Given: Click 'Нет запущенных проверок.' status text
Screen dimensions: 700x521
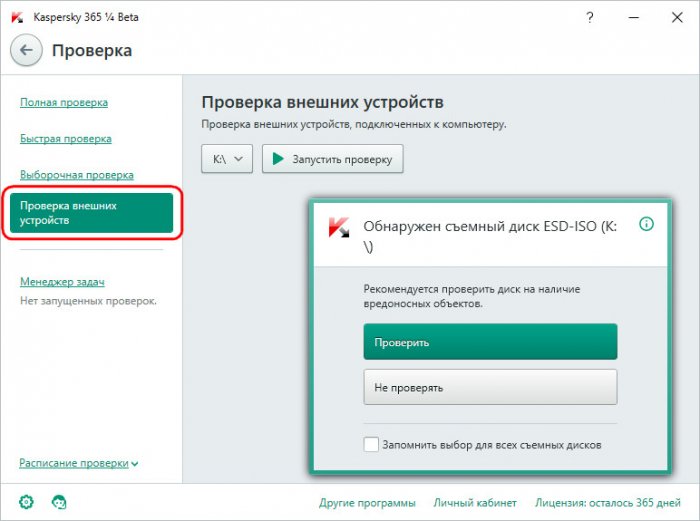Looking at the screenshot, I should pos(88,301).
